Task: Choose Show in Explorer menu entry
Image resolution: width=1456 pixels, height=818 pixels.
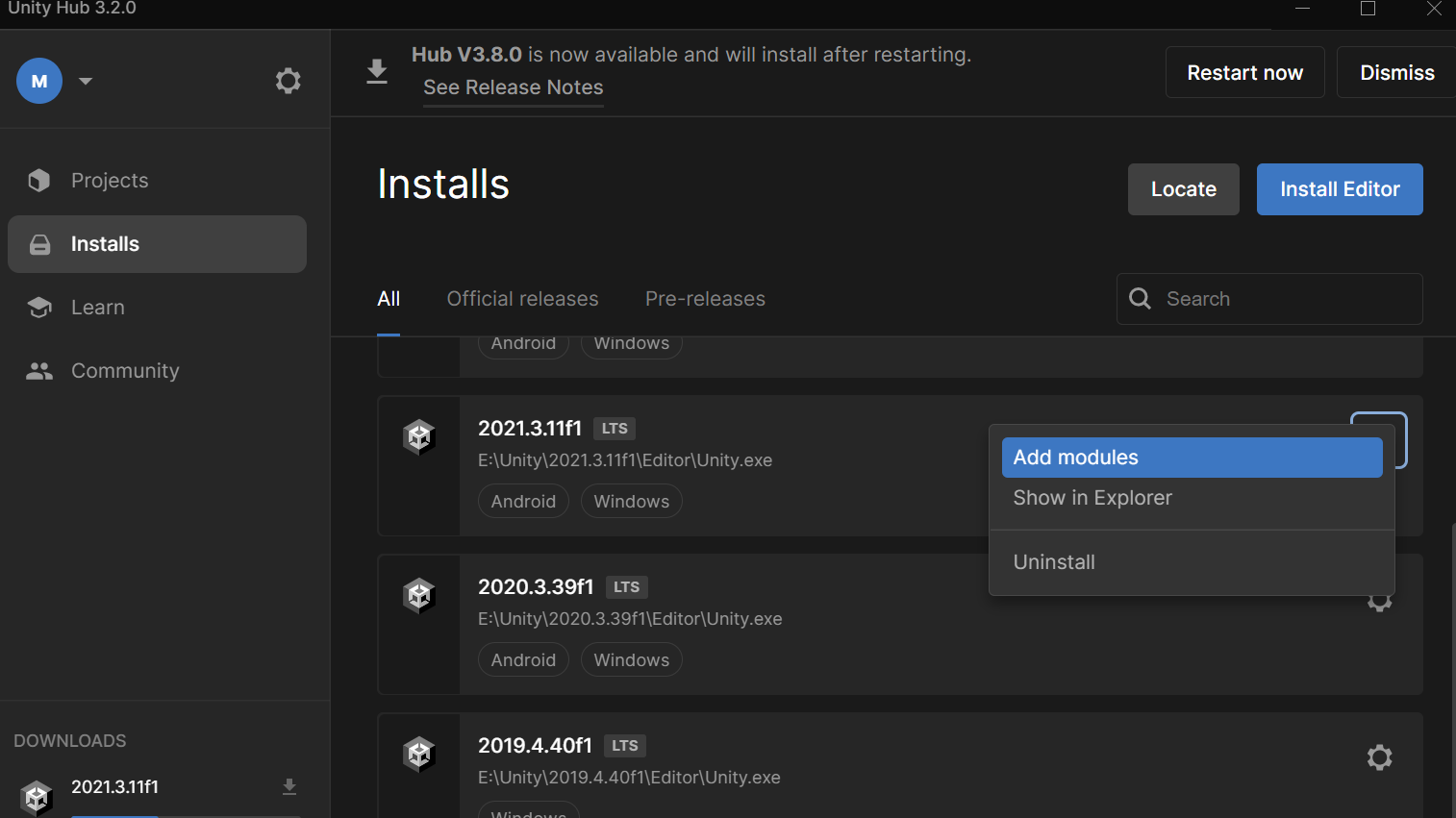Action: click(1192, 498)
